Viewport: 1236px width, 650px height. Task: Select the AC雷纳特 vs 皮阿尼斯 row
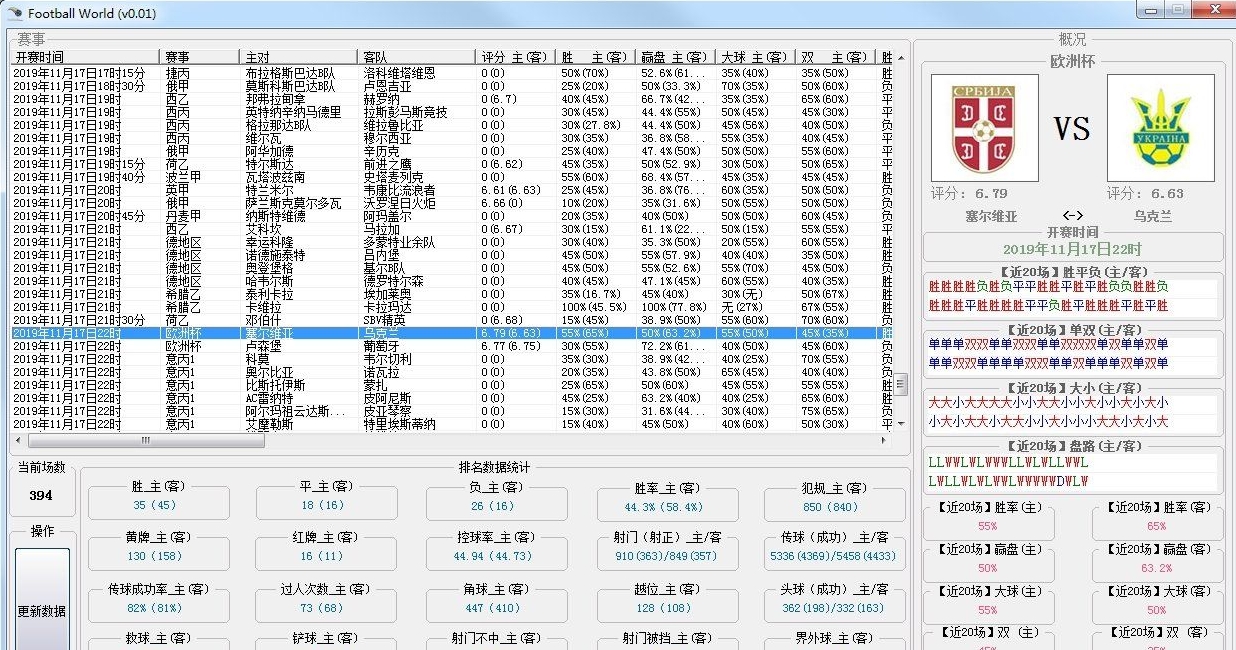[x=453, y=398]
